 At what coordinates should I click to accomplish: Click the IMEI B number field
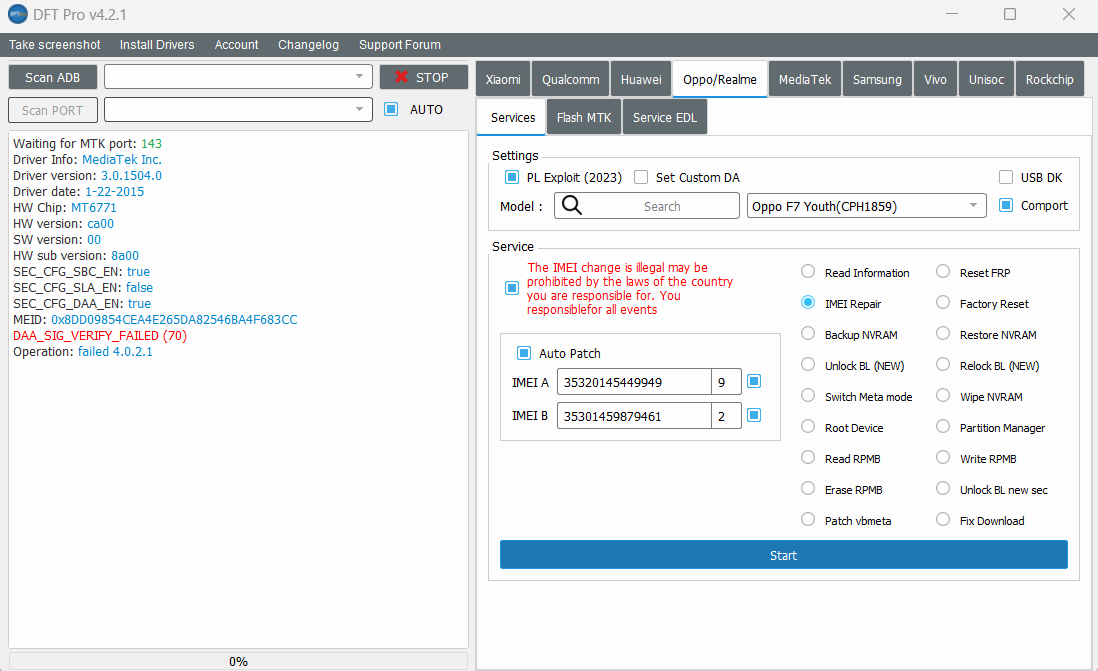click(x=634, y=415)
